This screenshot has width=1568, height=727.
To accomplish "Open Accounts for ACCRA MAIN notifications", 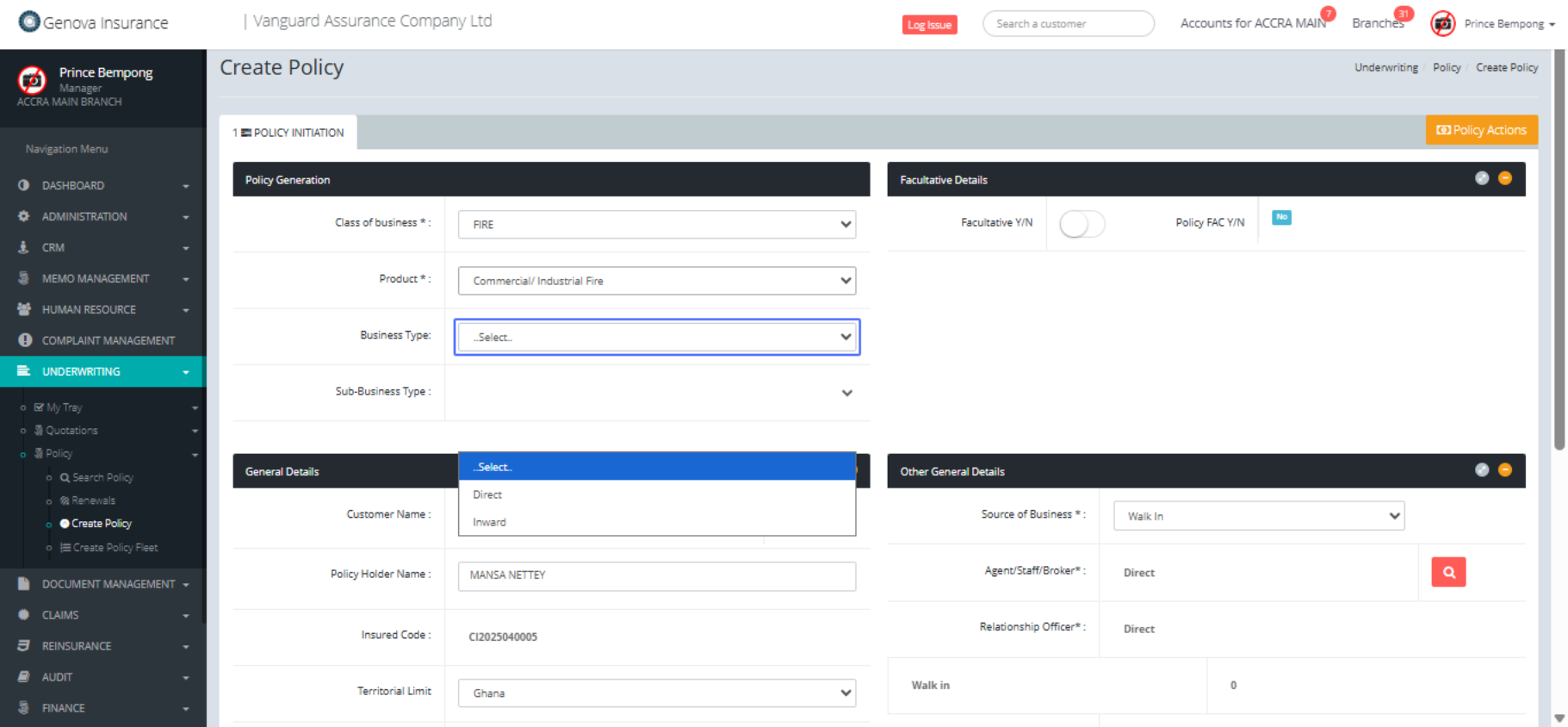I will click(x=1253, y=23).
